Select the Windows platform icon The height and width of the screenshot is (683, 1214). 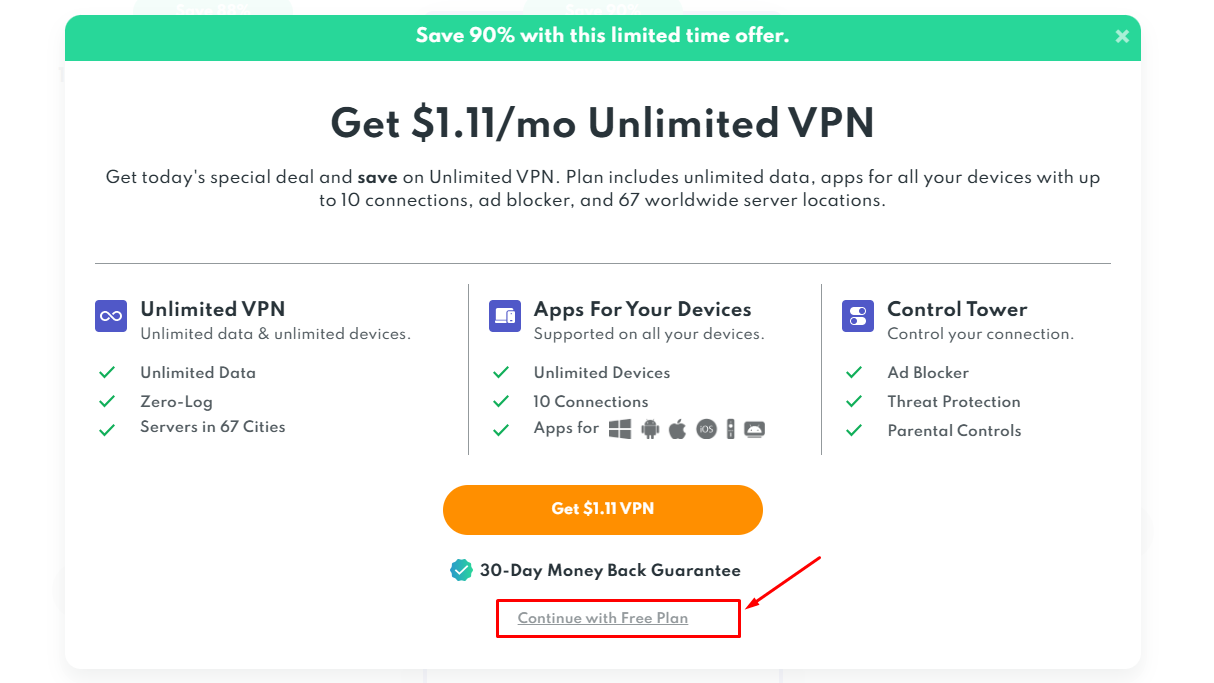pyautogui.click(x=620, y=429)
